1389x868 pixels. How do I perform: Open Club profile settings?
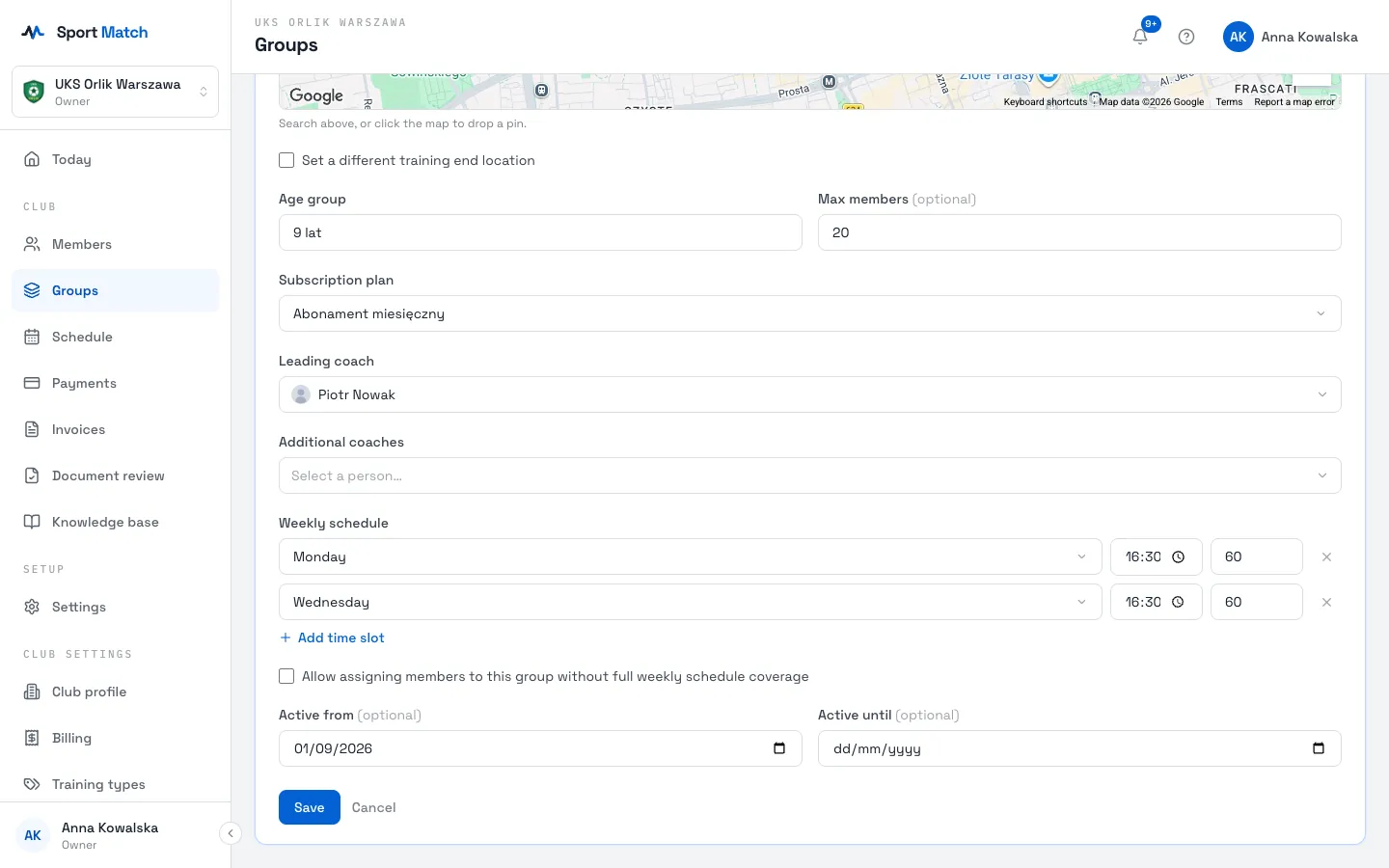(116, 692)
